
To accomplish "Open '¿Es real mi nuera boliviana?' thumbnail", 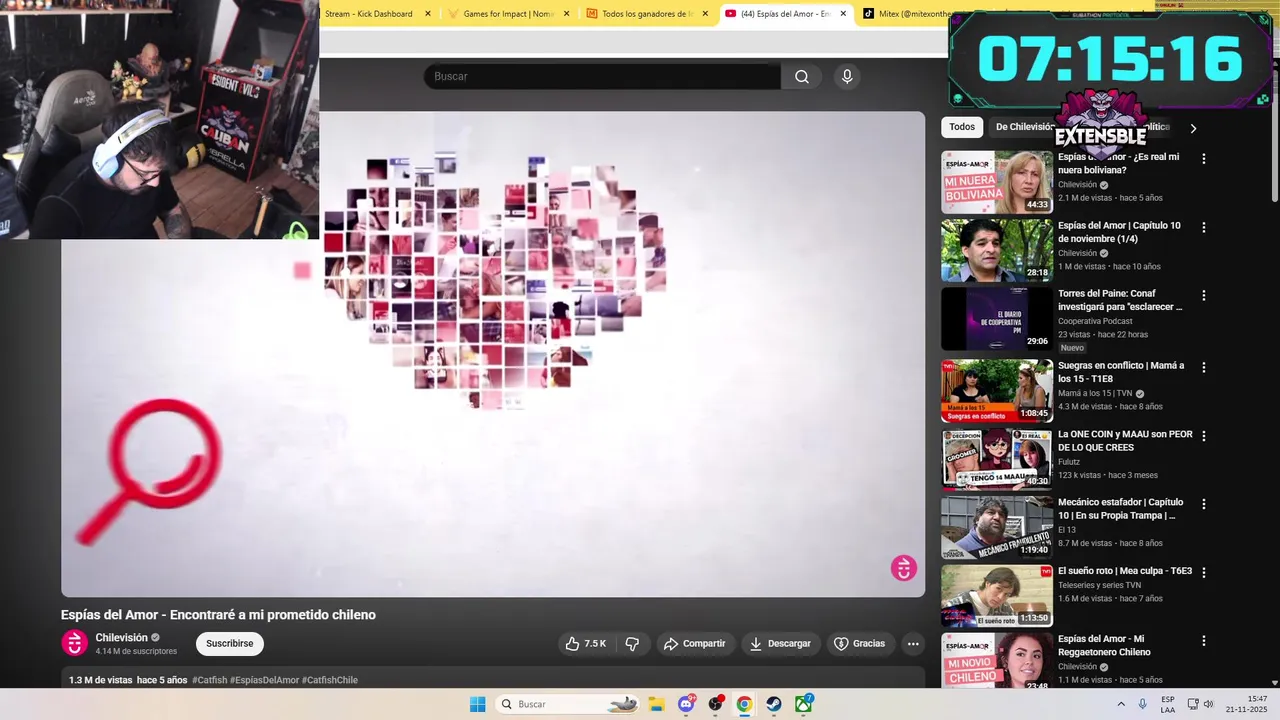I will point(997,182).
